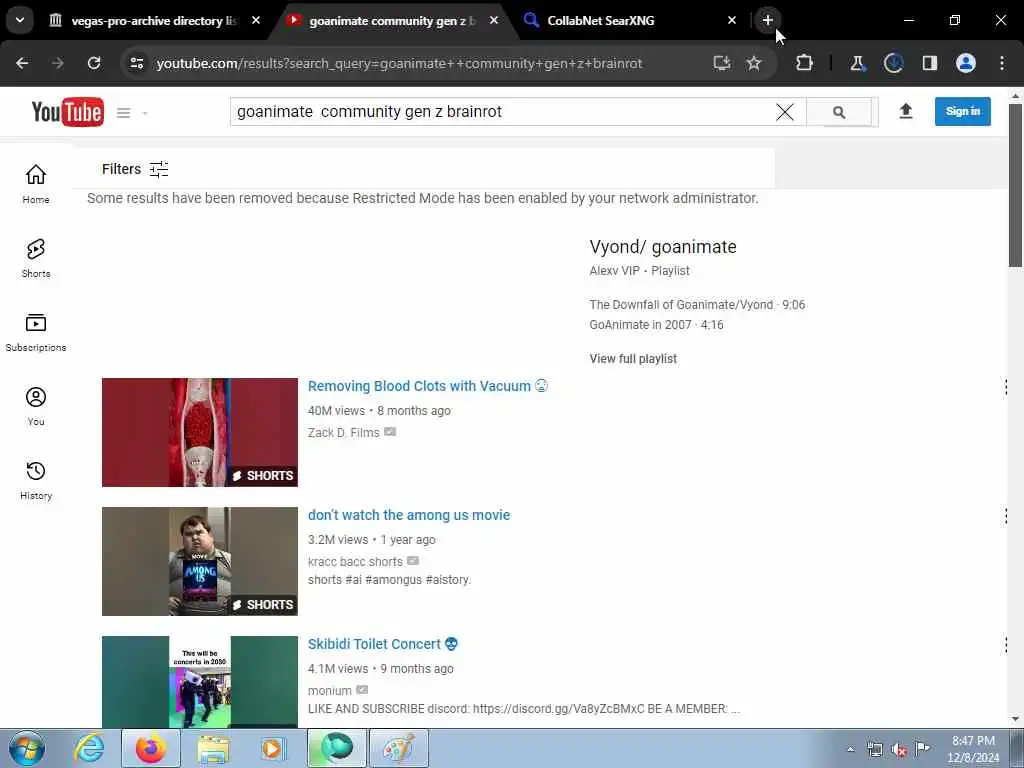Click View full playlist
Viewport: 1024px width, 768px height.
(633, 359)
